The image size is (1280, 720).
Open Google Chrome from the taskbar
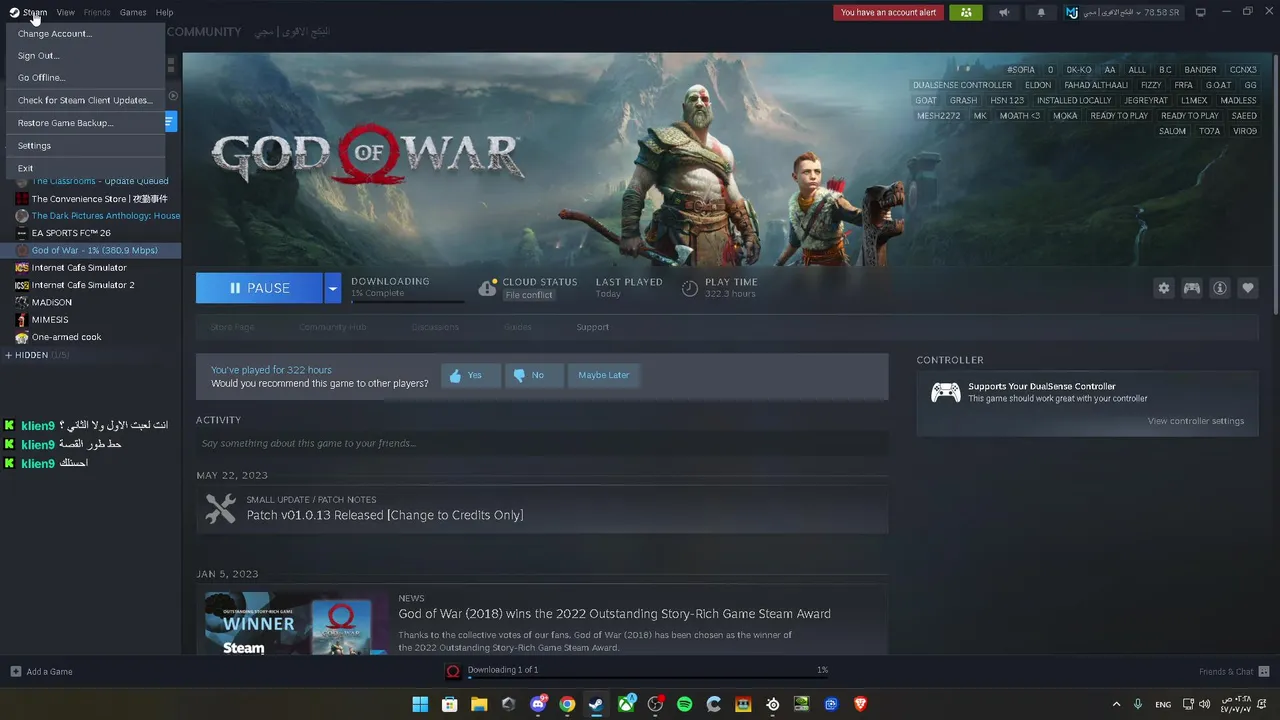567,704
